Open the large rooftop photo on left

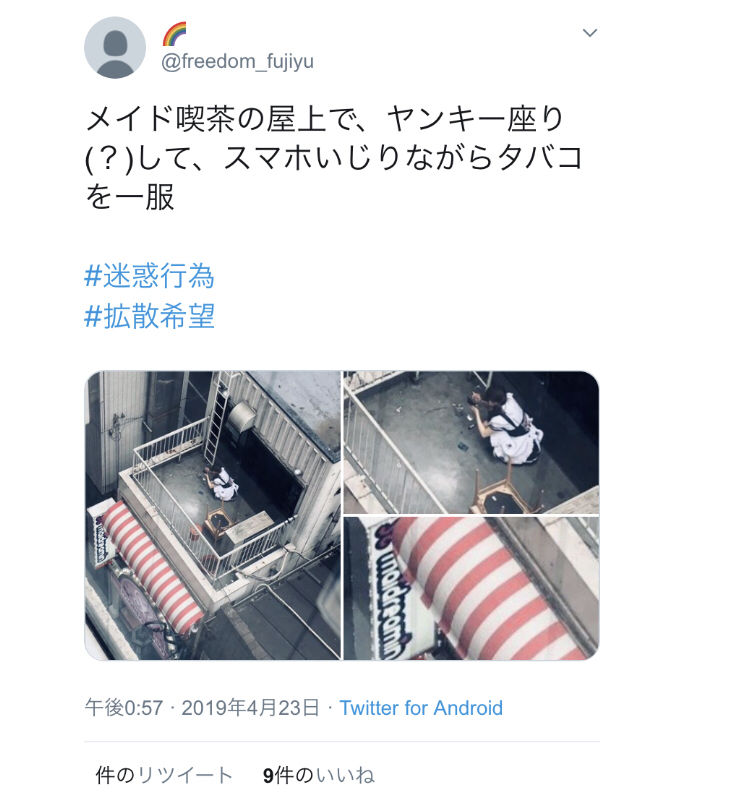[212, 515]
